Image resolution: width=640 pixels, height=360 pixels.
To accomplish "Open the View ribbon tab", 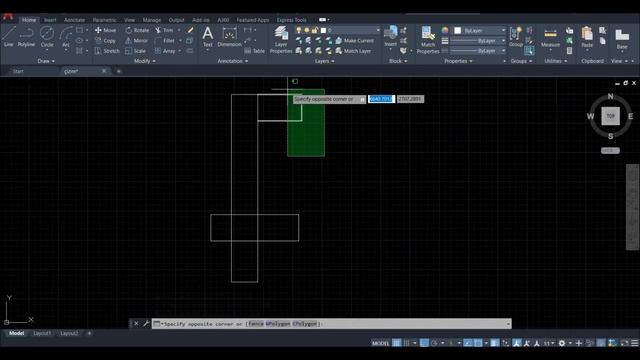I will click(129, 20).
